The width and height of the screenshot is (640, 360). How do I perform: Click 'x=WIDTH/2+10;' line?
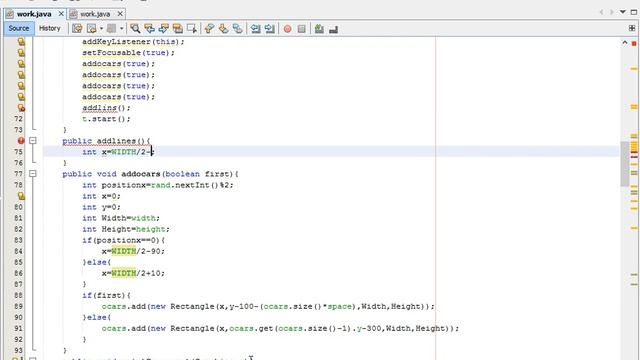tap(133, 273)
